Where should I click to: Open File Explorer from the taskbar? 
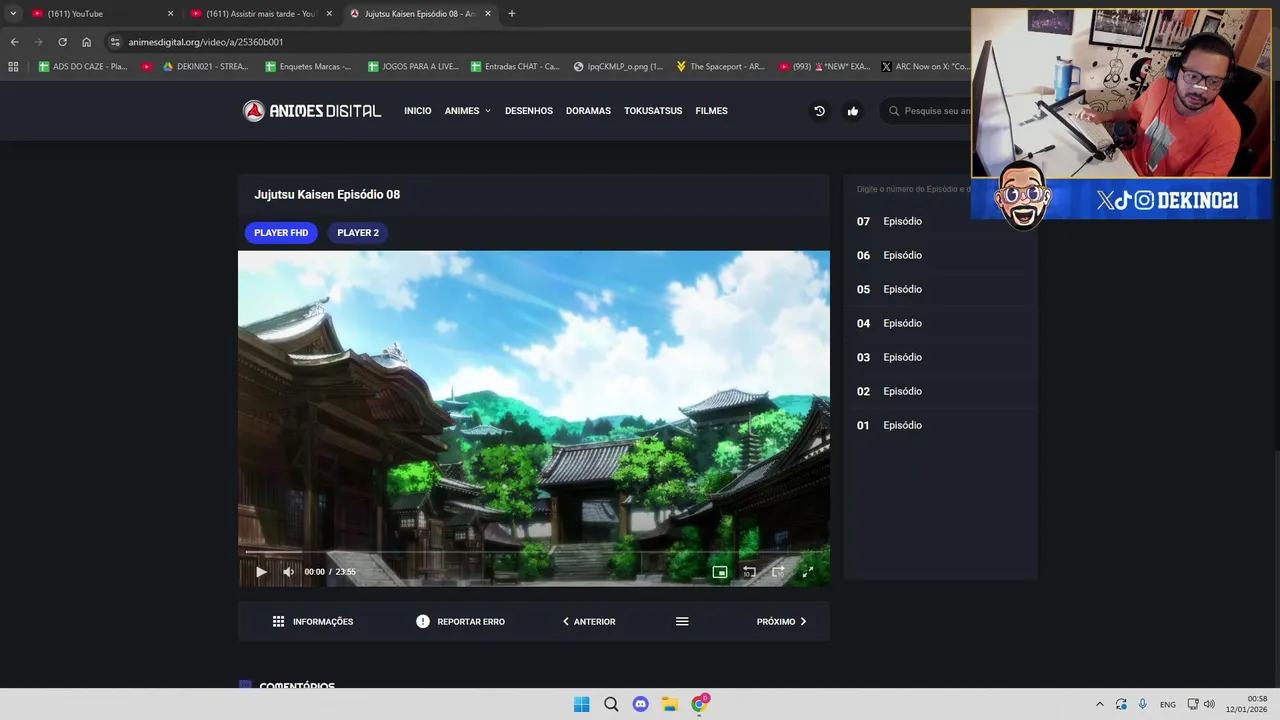click(x=670, y=704)
